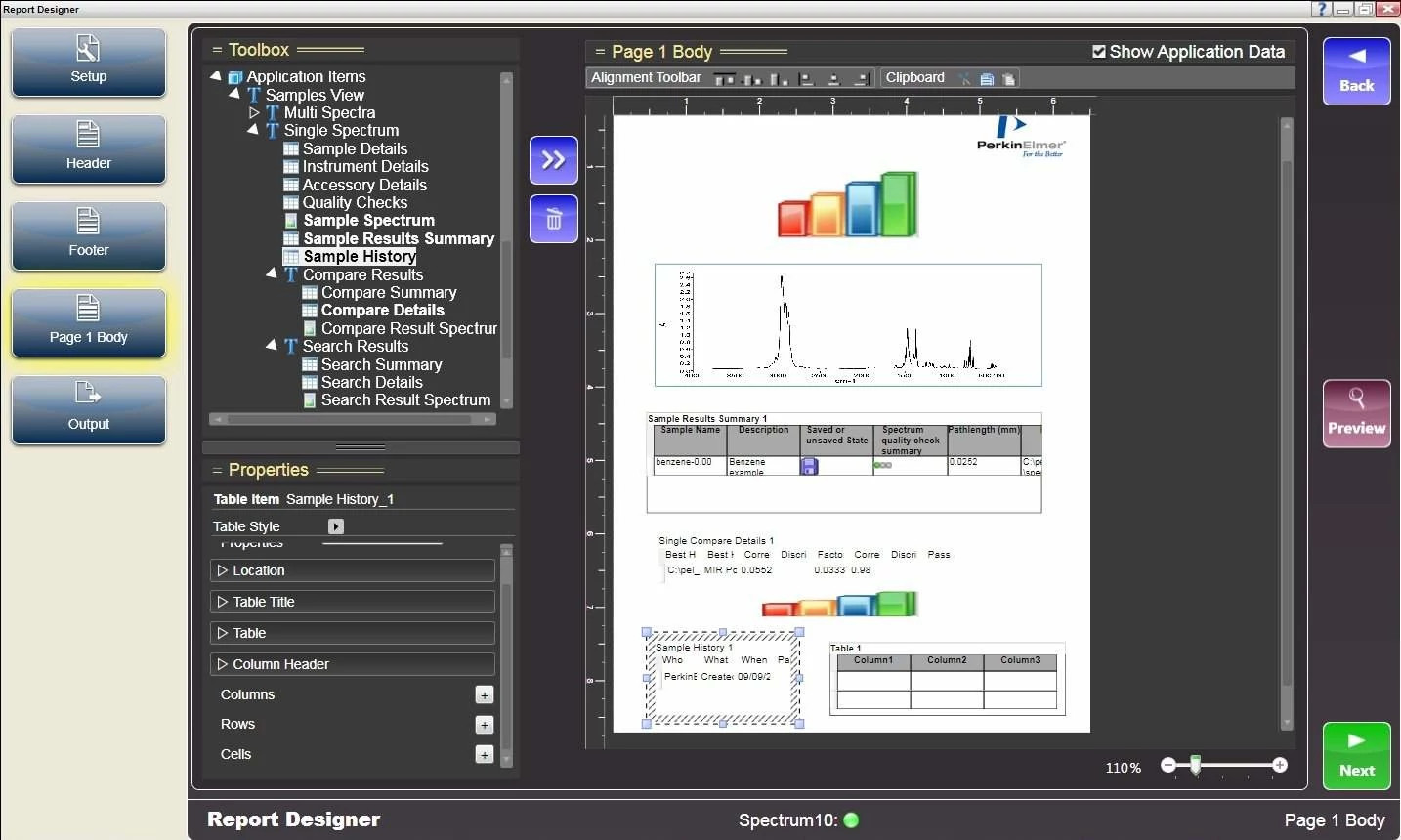Screen dimensions: 1401x840
Task: Click the add-to-report double arrow button
Action: (x=553, y=160)
